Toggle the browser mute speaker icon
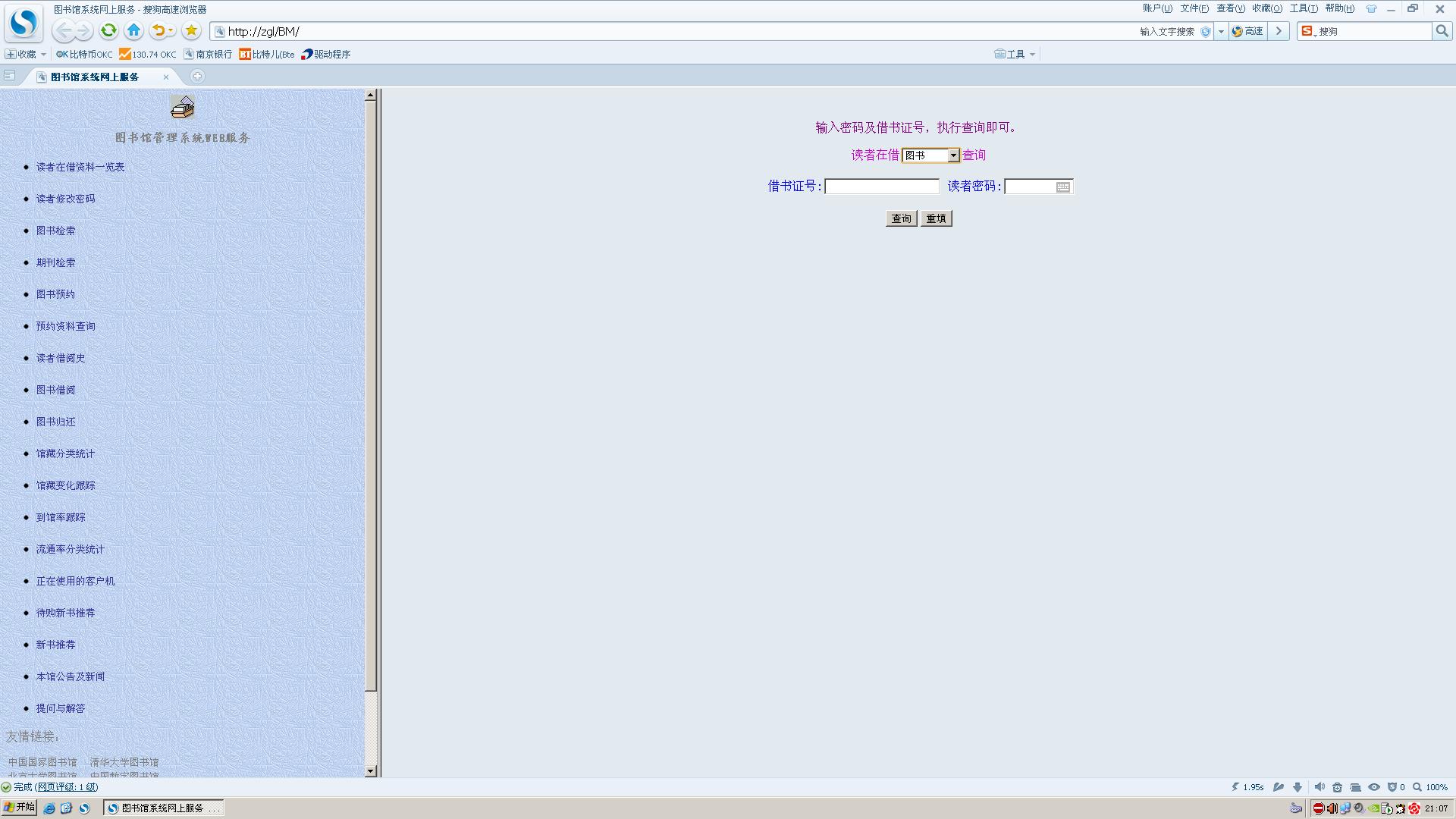This screenshot has width=1456, height=819. (x=1319, y=787)
